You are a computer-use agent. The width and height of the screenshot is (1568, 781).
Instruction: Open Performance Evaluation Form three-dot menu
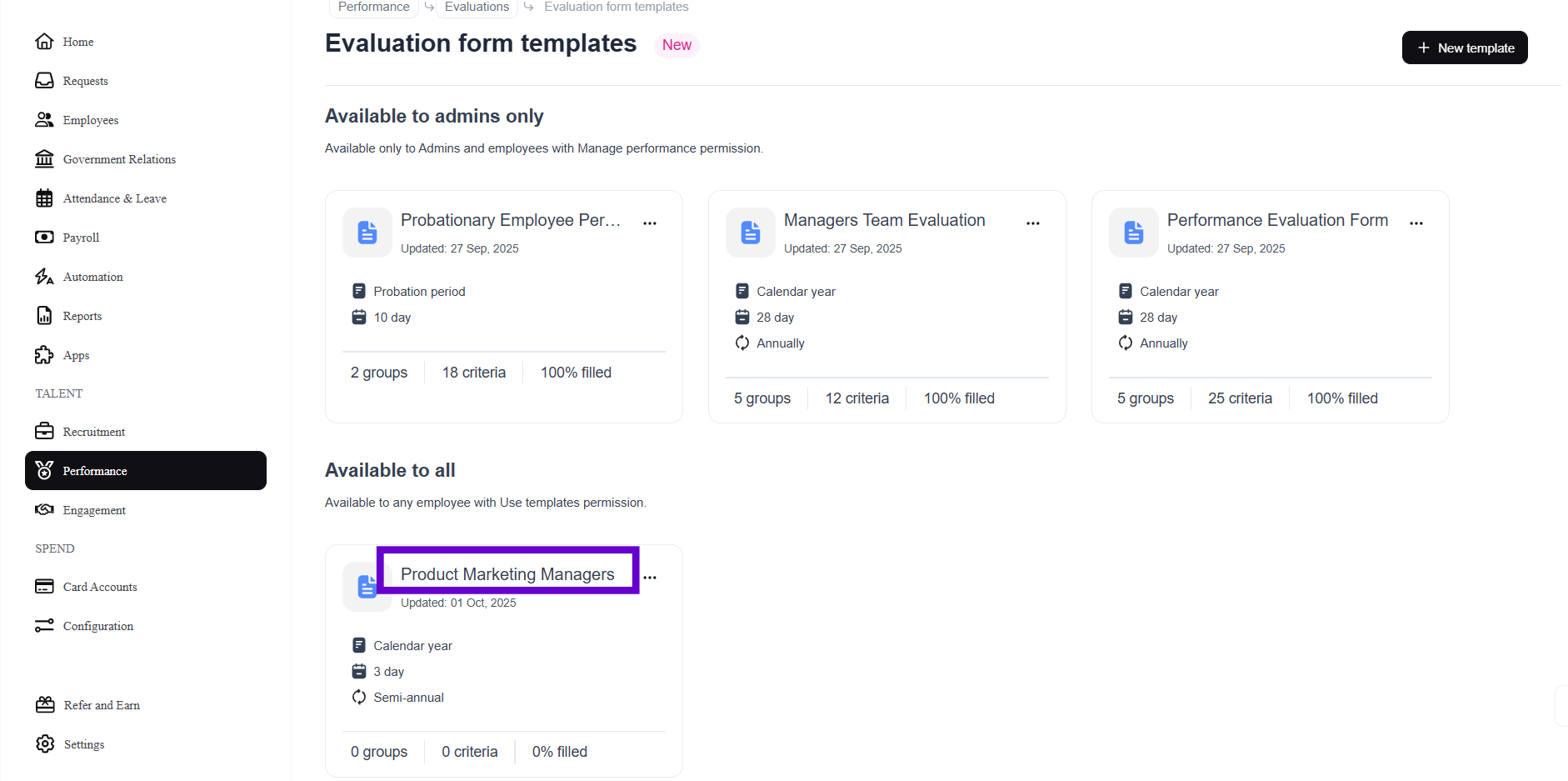[x=1416, y=223]
